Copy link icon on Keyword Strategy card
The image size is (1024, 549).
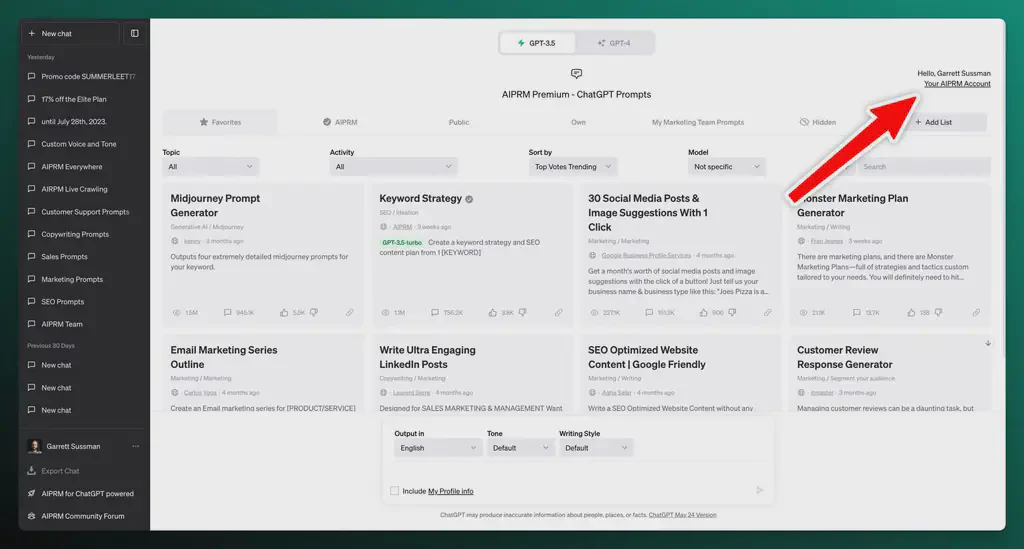[x=559, y=313]
